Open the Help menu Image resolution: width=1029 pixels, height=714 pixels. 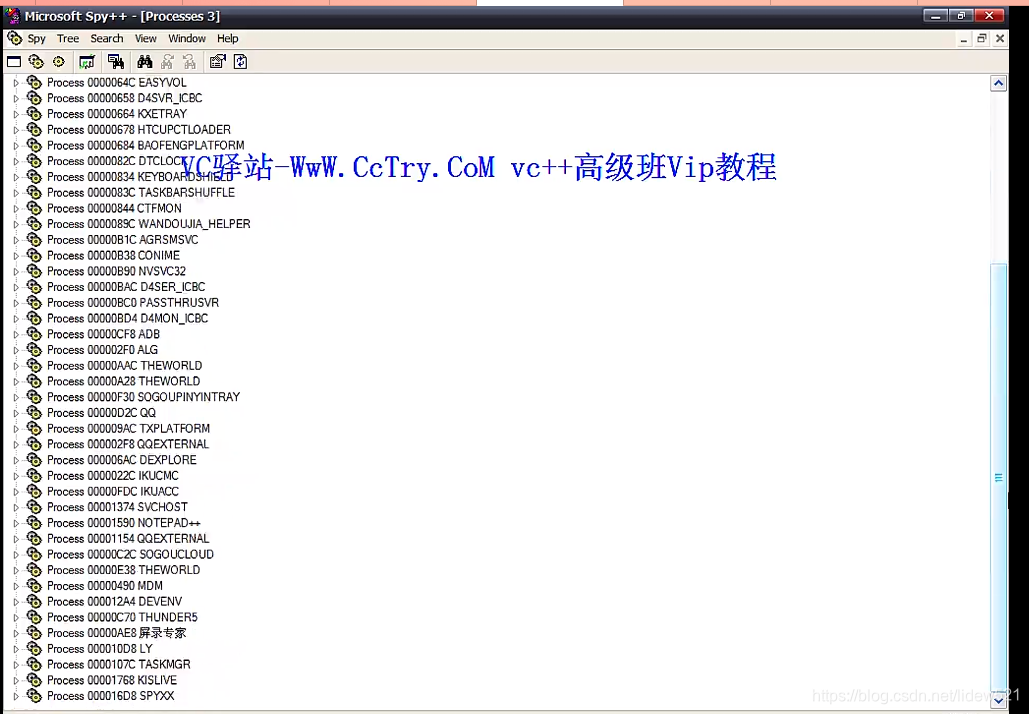228,39
